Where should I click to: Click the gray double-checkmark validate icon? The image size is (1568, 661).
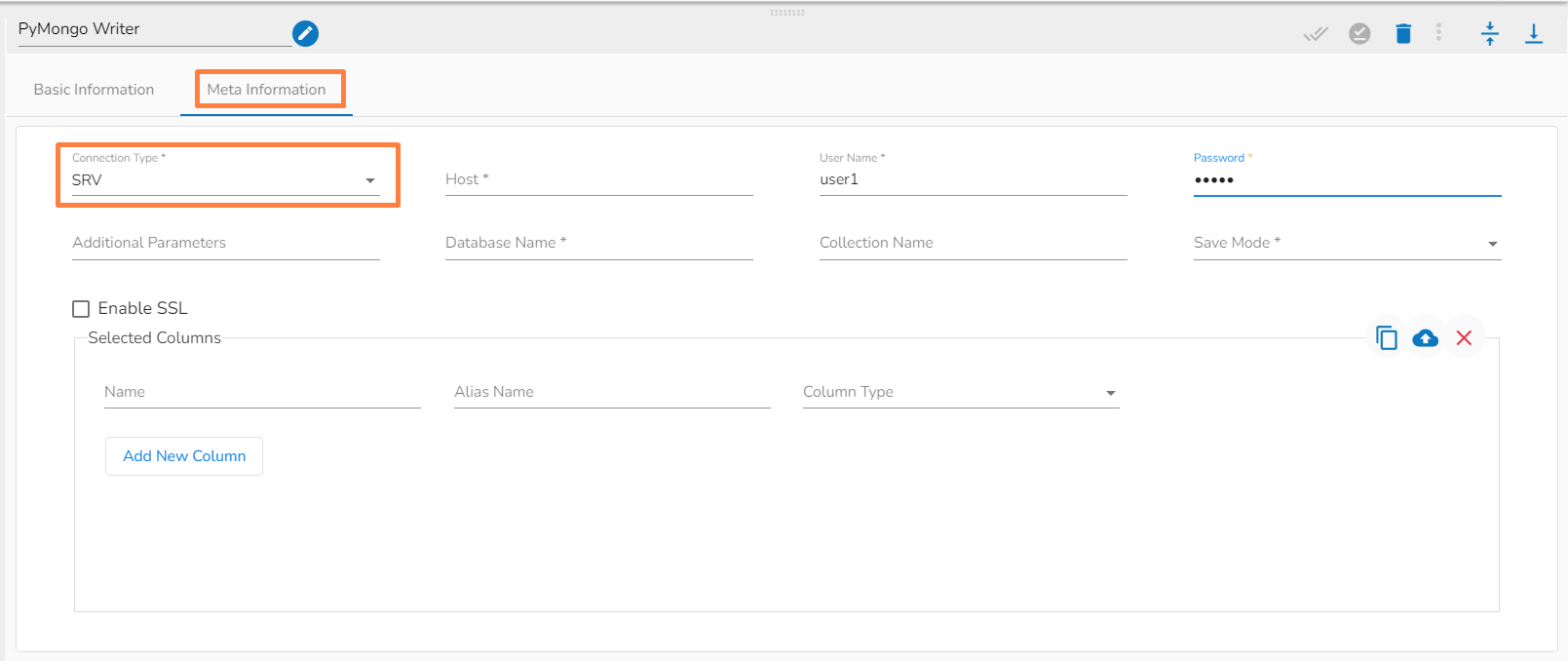[1316, 34]
